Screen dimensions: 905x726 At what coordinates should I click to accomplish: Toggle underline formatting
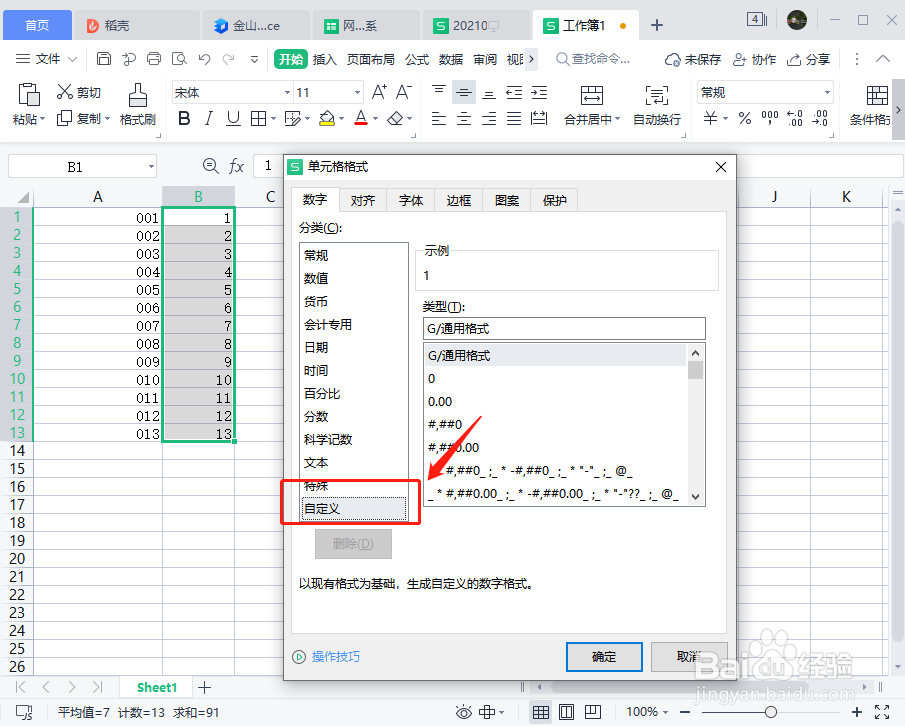233,119
